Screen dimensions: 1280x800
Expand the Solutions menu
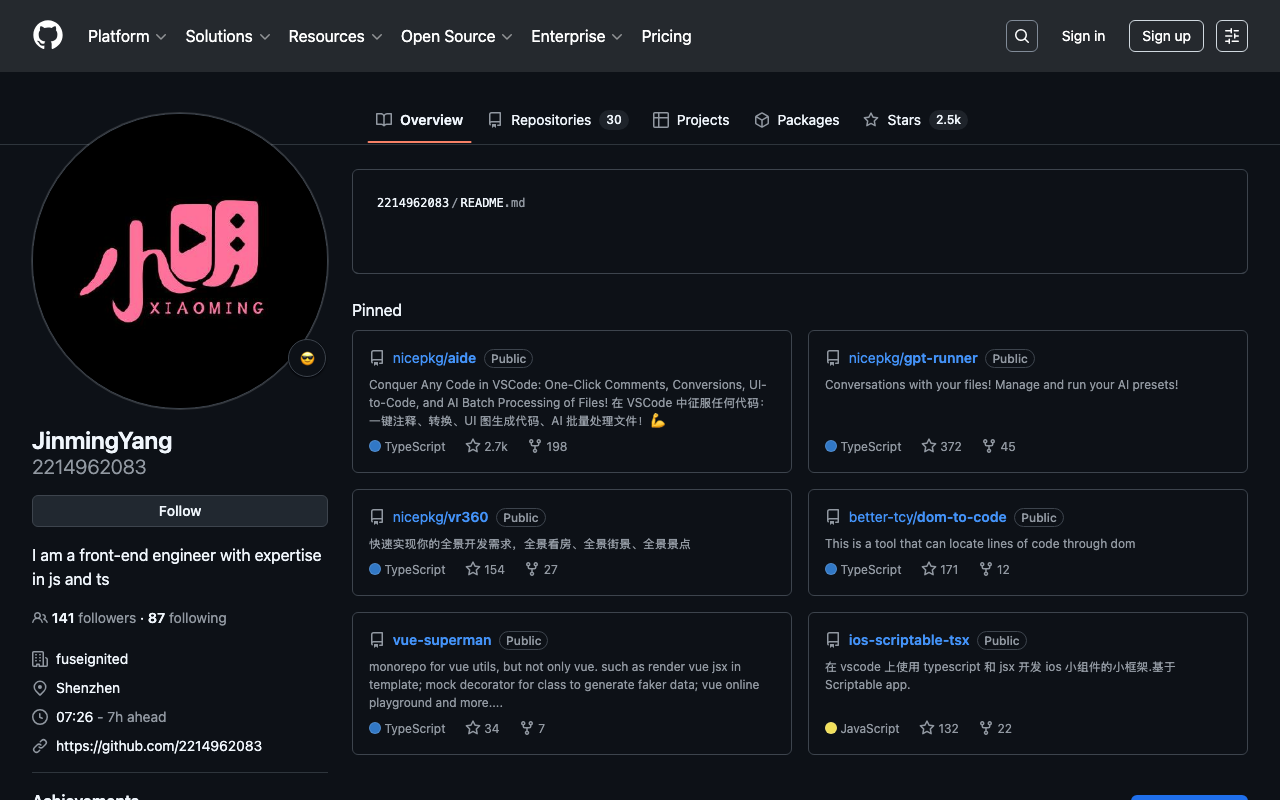pyautogui.click(x=228, y=36)
